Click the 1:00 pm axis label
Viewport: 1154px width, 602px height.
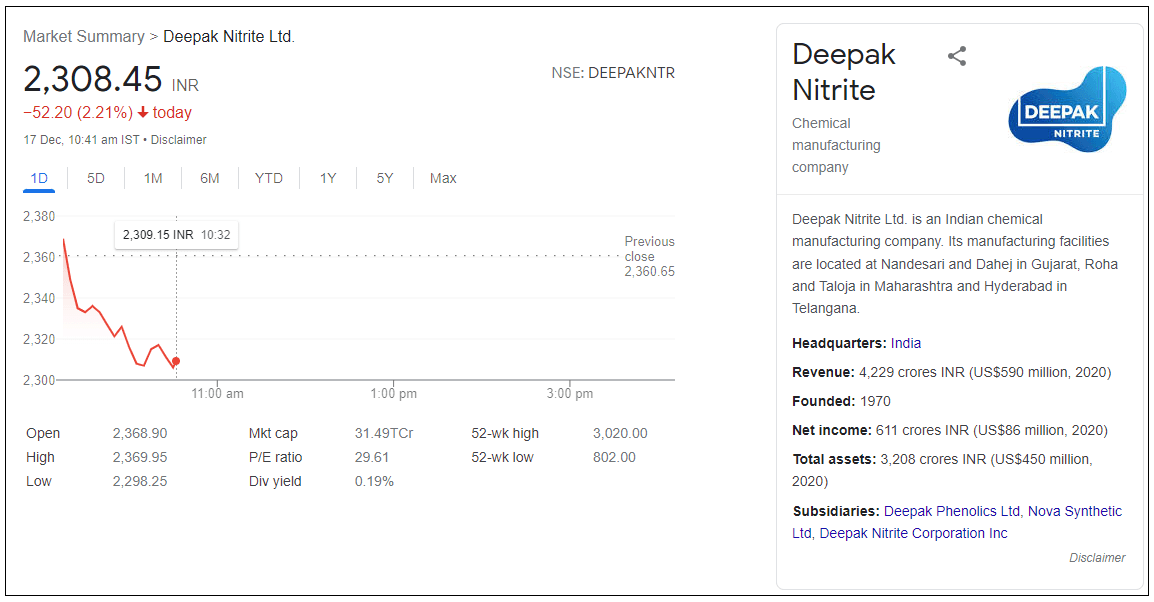393,394
